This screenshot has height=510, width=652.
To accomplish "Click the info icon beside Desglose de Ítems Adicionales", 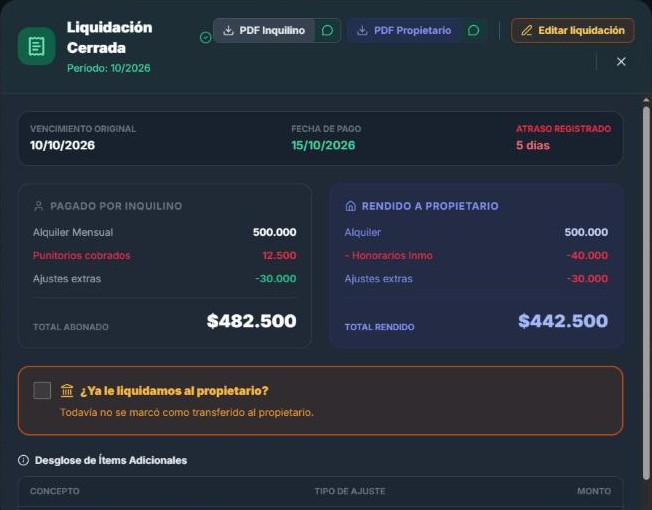I will tap(24, 460).
